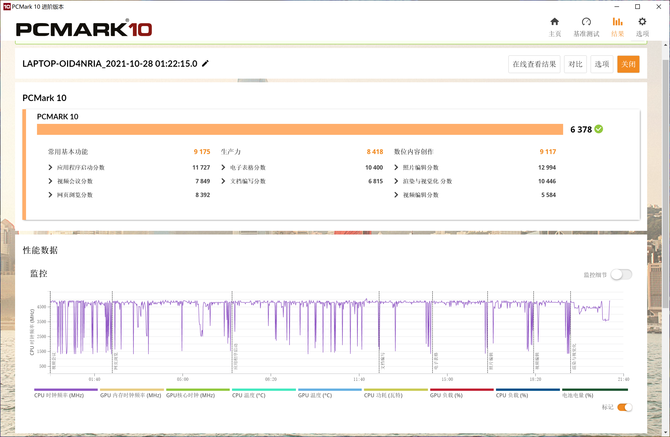Toggle GPU core clock (MHz) legend
Screen dimensions: 670x437
(x=198, y=393)
